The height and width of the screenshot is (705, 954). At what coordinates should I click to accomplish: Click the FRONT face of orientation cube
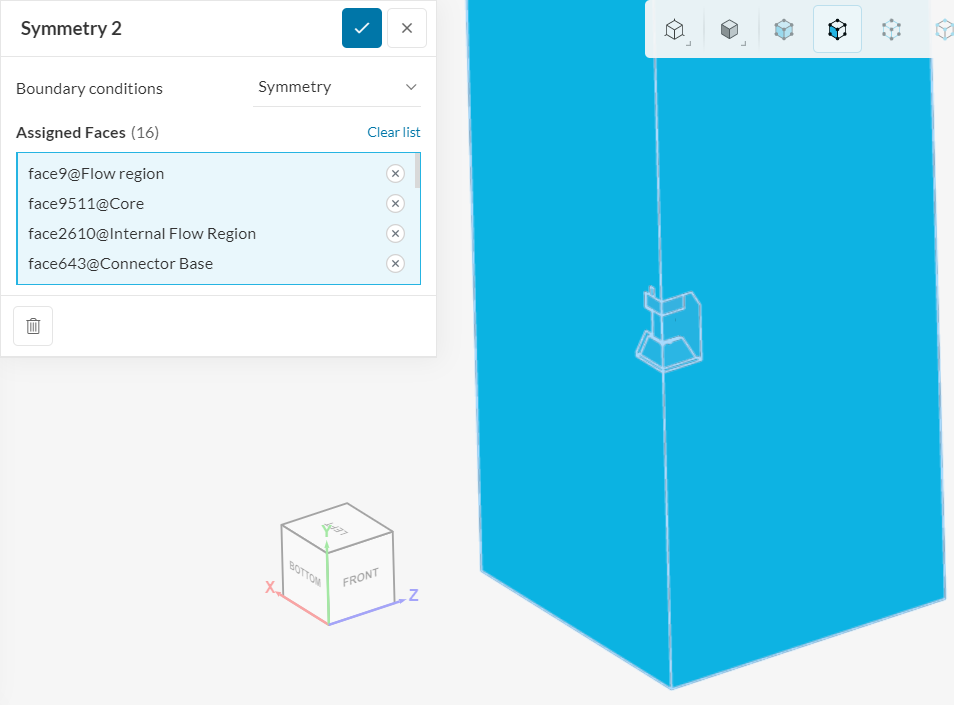point(360,578)
